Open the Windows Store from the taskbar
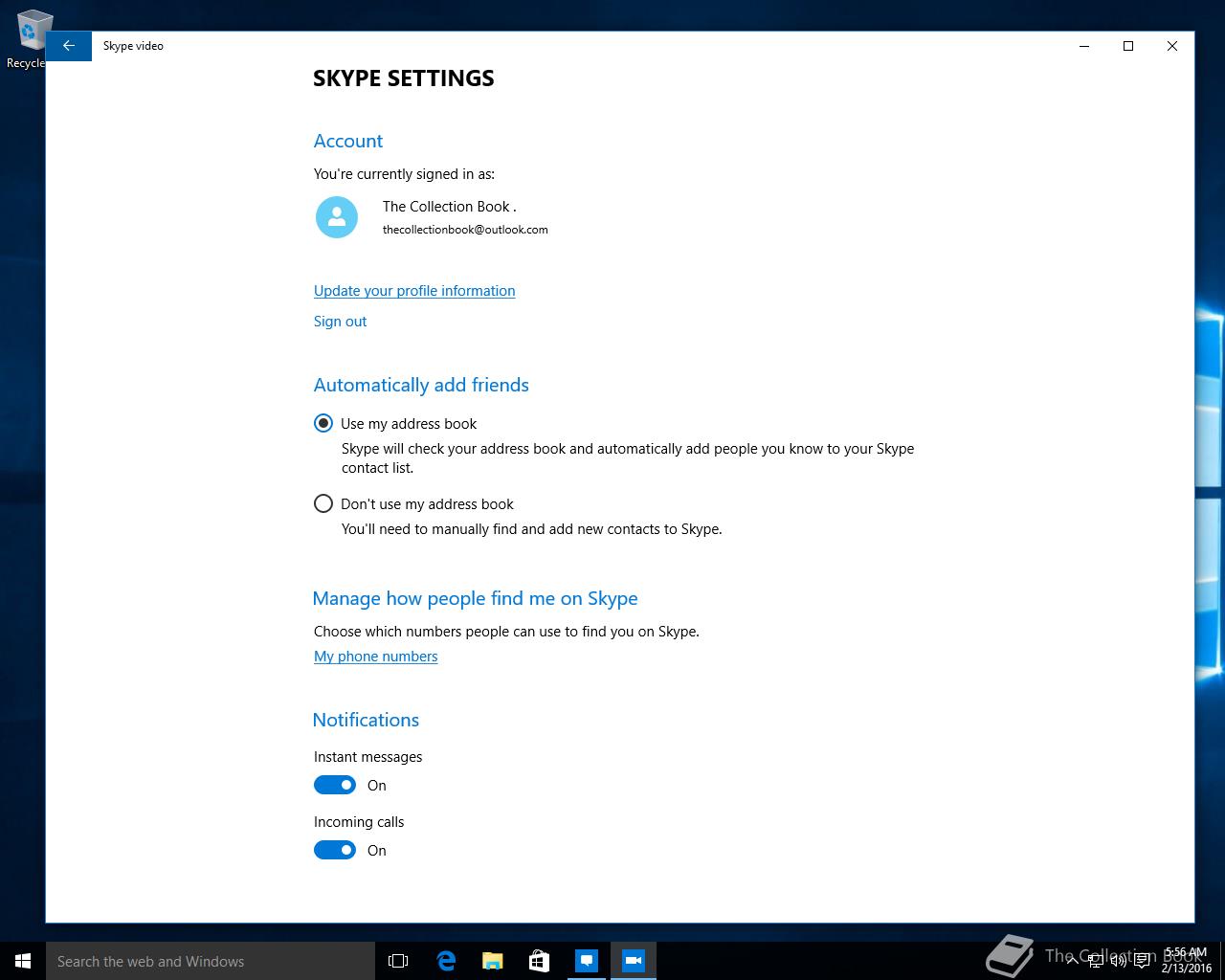This screenshot has height=980, width=1225. point(540,961)
